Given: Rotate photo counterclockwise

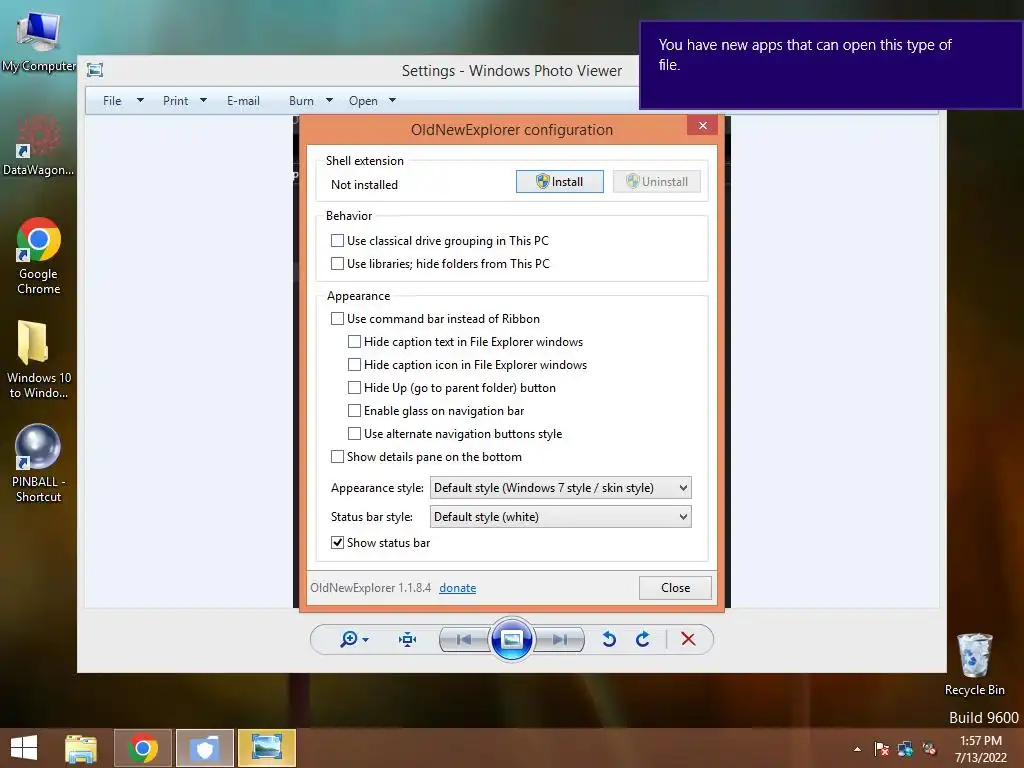Looking at the screenshot, I should [x=609, y=639].
